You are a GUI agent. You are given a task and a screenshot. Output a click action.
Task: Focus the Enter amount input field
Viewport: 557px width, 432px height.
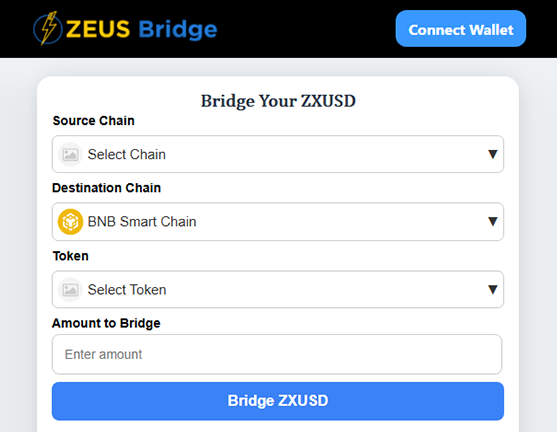coord(277,354)
